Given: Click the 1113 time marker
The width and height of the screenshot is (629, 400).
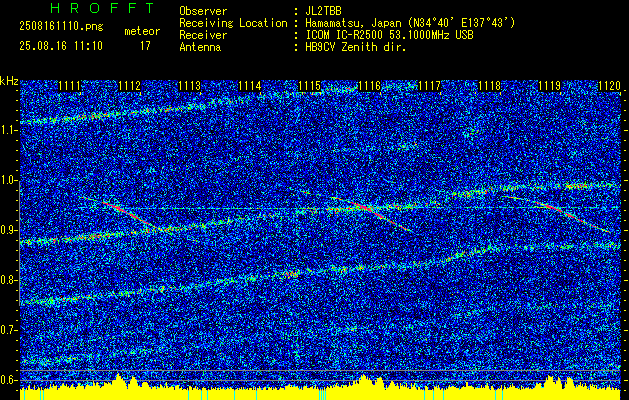Looking at the screenshot, I should pos(189,86).
